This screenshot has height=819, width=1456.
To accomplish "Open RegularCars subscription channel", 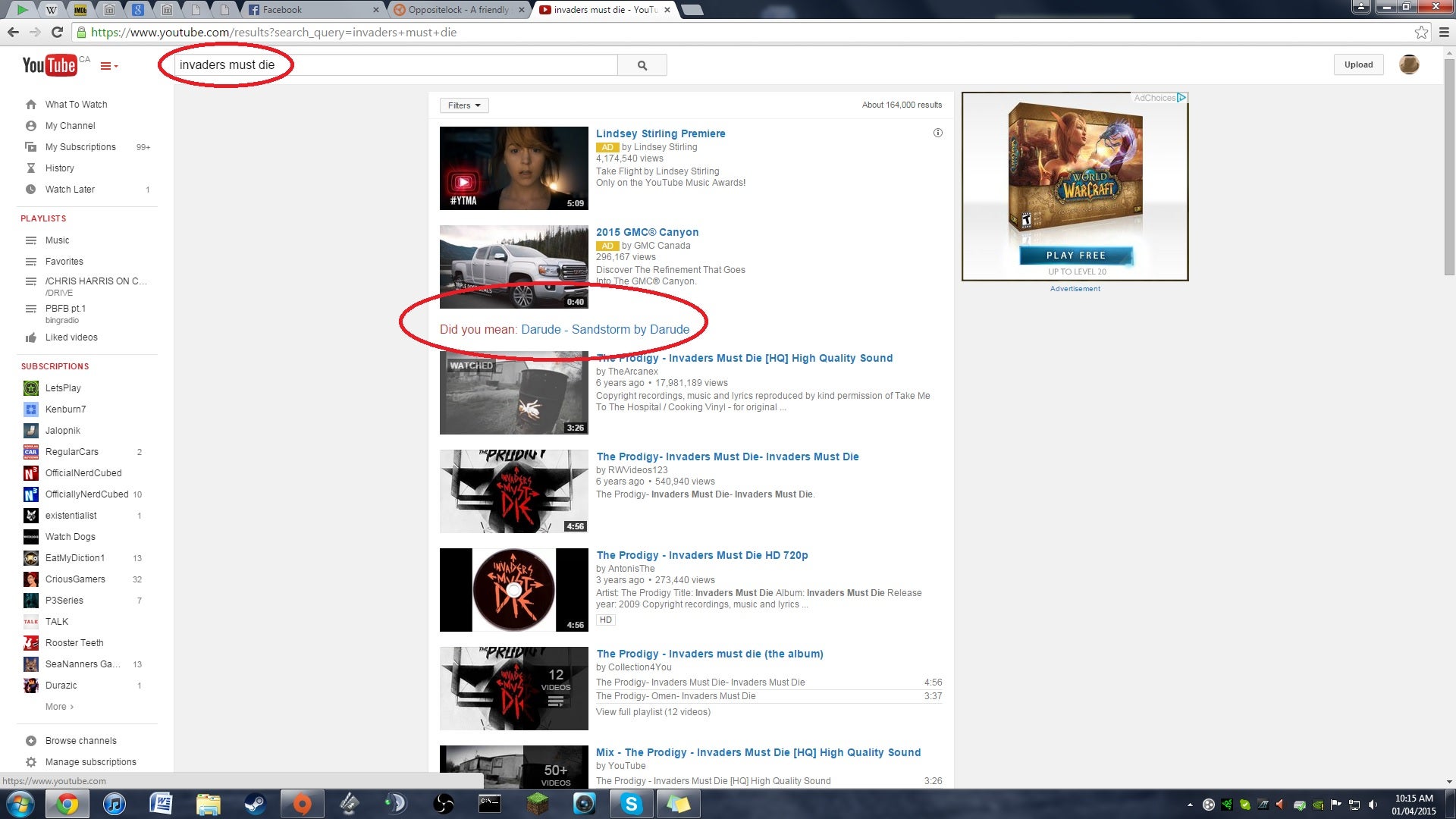I will click(x=71, y=452).
